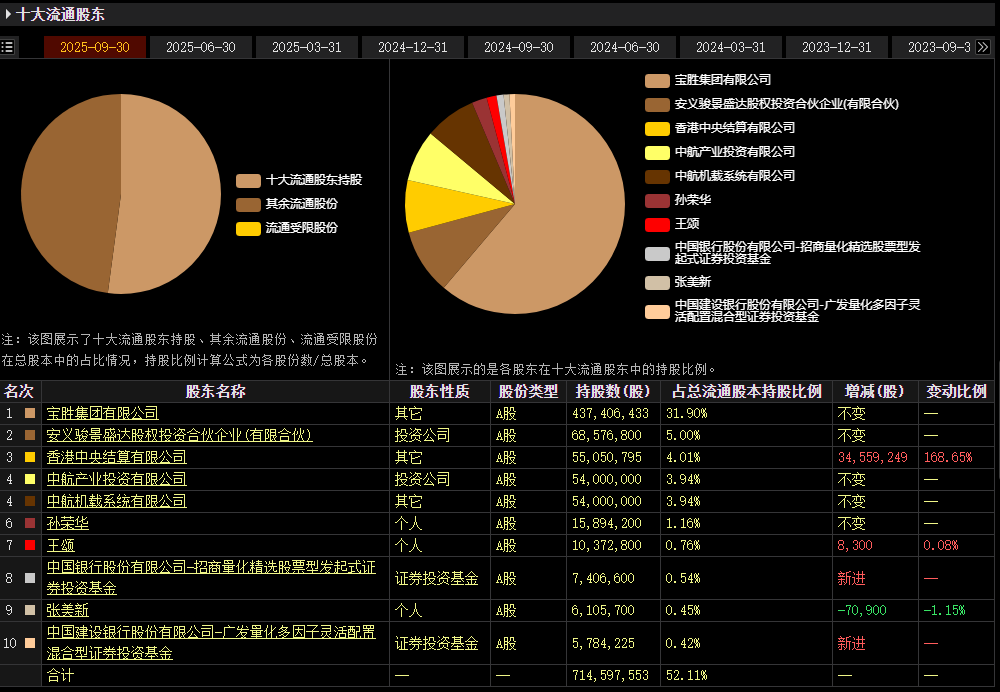Click the total ratio 52.11%

(x=687, y=675)
